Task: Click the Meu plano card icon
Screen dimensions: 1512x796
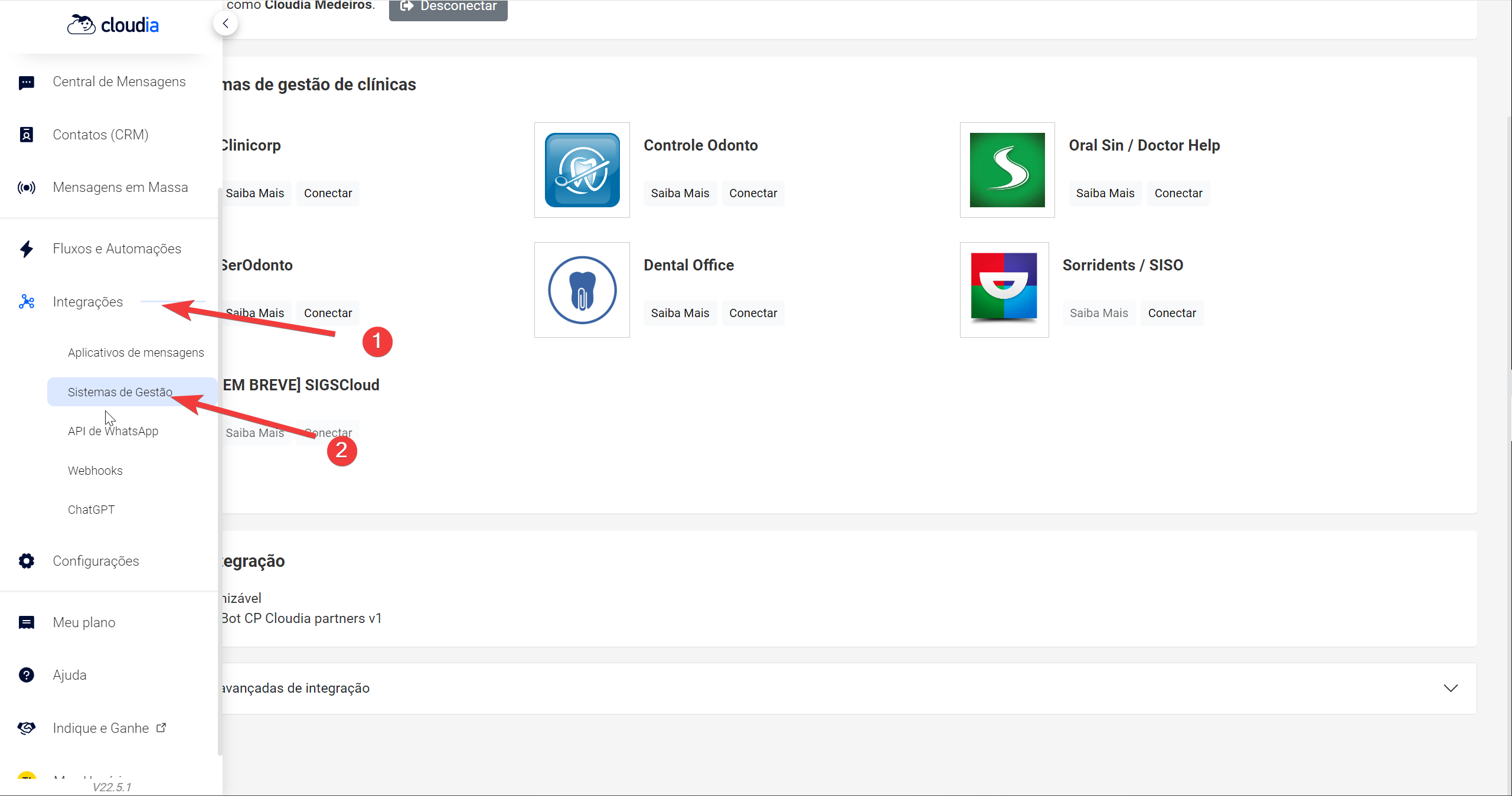Action: pos(27,622)
